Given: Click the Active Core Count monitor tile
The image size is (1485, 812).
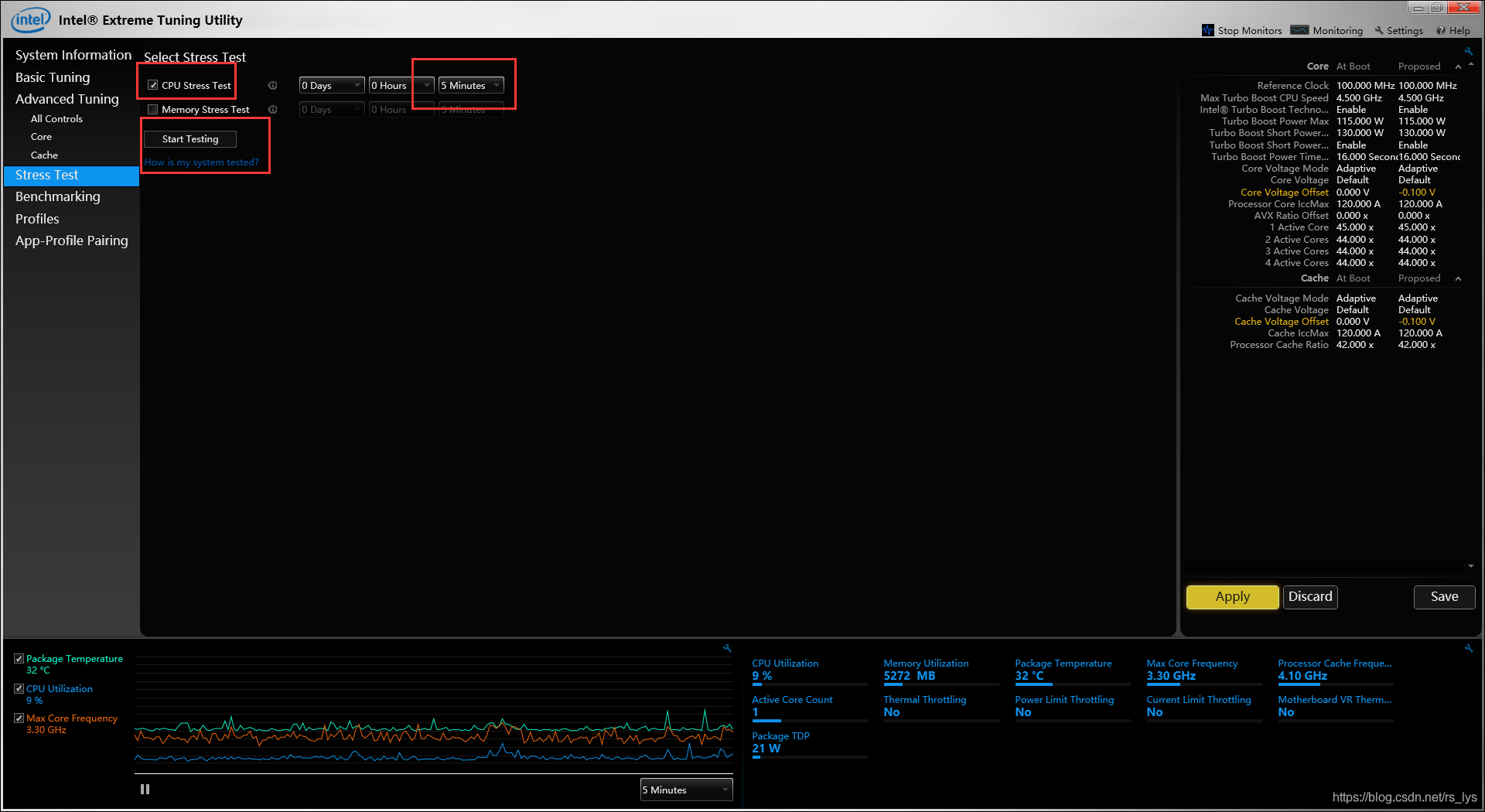Looking at the screenshot, I should tap(810, 708).
